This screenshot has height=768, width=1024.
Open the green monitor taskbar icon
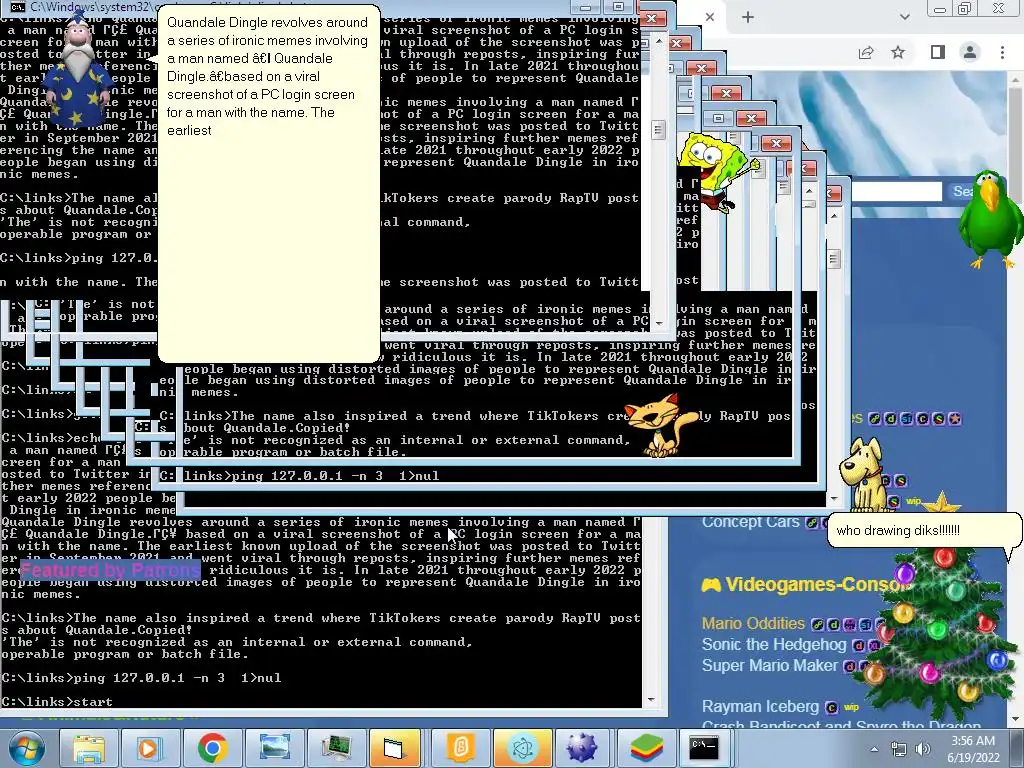click(x=336, y=748)
